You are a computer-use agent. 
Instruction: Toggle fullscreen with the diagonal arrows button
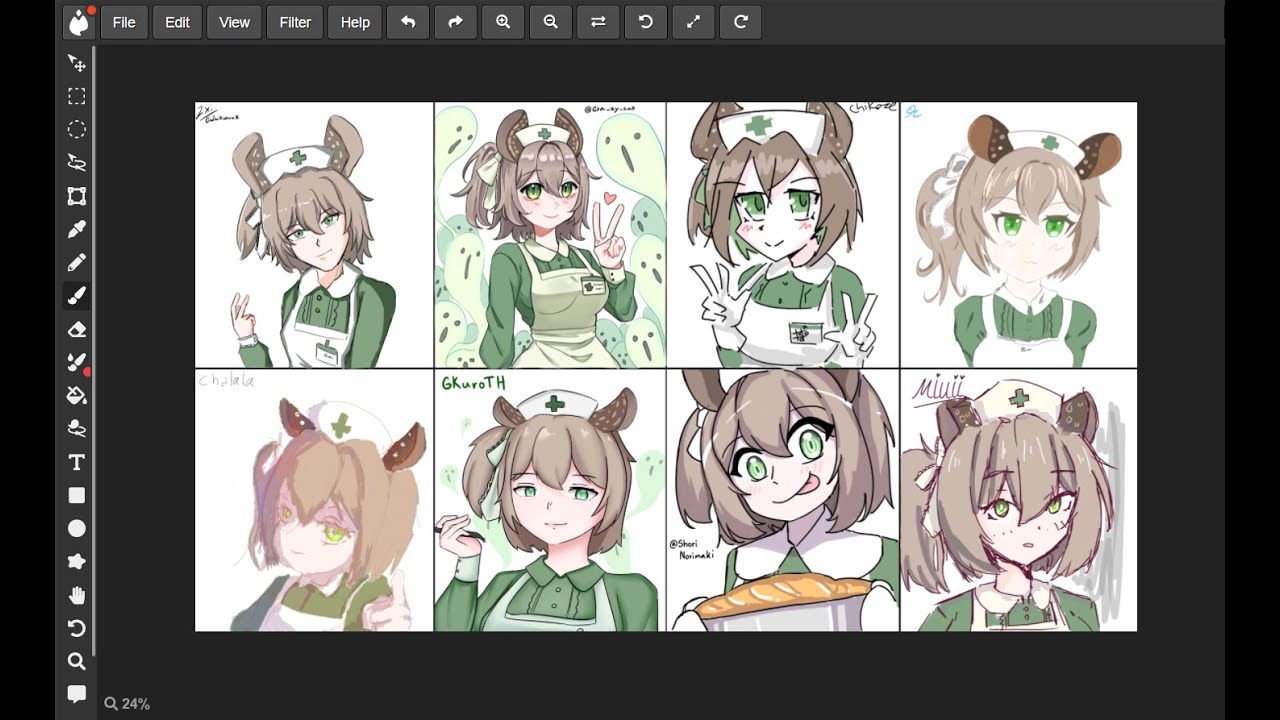(x=693, y=22)
